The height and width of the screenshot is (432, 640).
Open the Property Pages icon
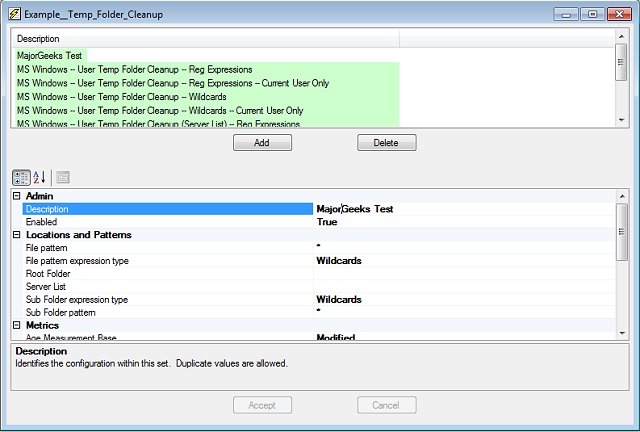coord(63,178)
